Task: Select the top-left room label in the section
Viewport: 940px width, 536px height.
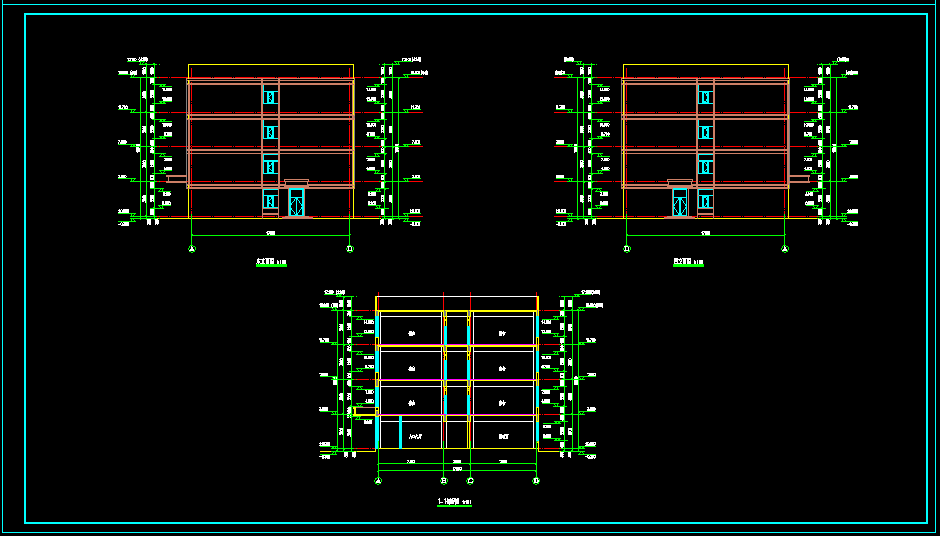Action: pos(411,333)
